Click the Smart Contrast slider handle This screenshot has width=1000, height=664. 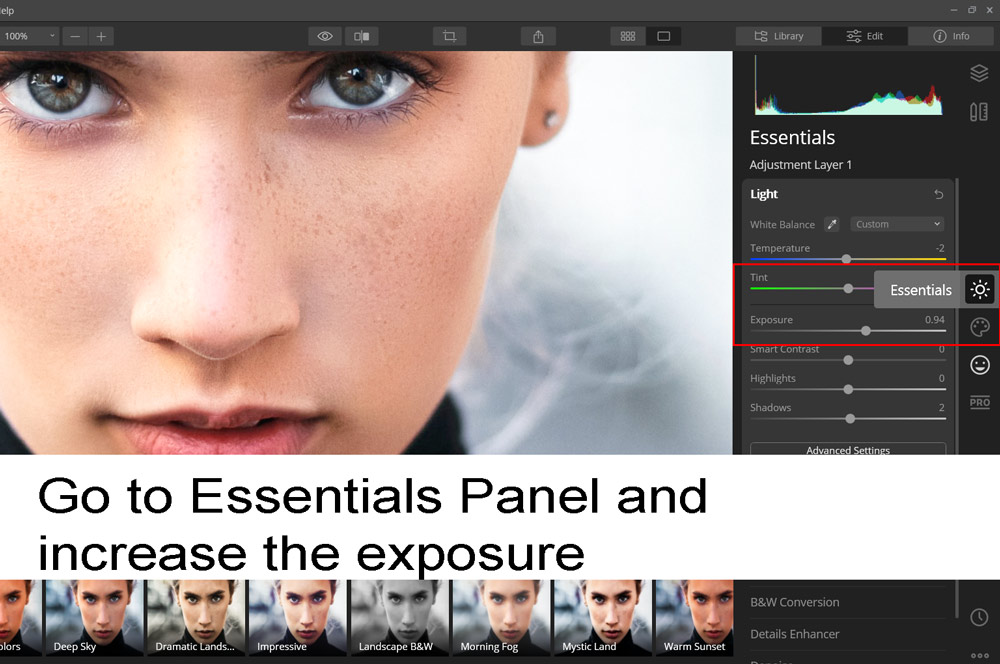(x=848, y=360)
